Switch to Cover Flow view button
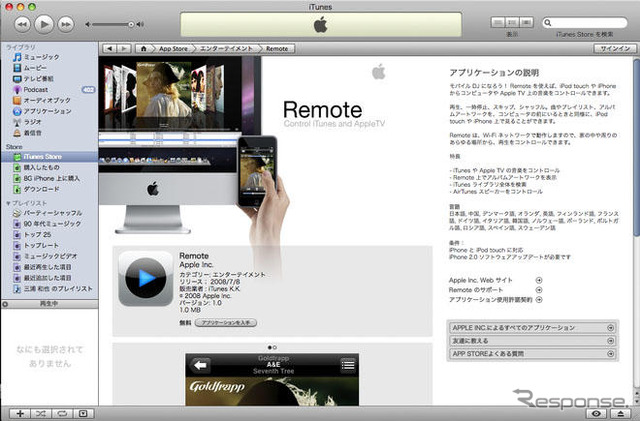This screenshot has width=640, height=421. tap(527, 22)
